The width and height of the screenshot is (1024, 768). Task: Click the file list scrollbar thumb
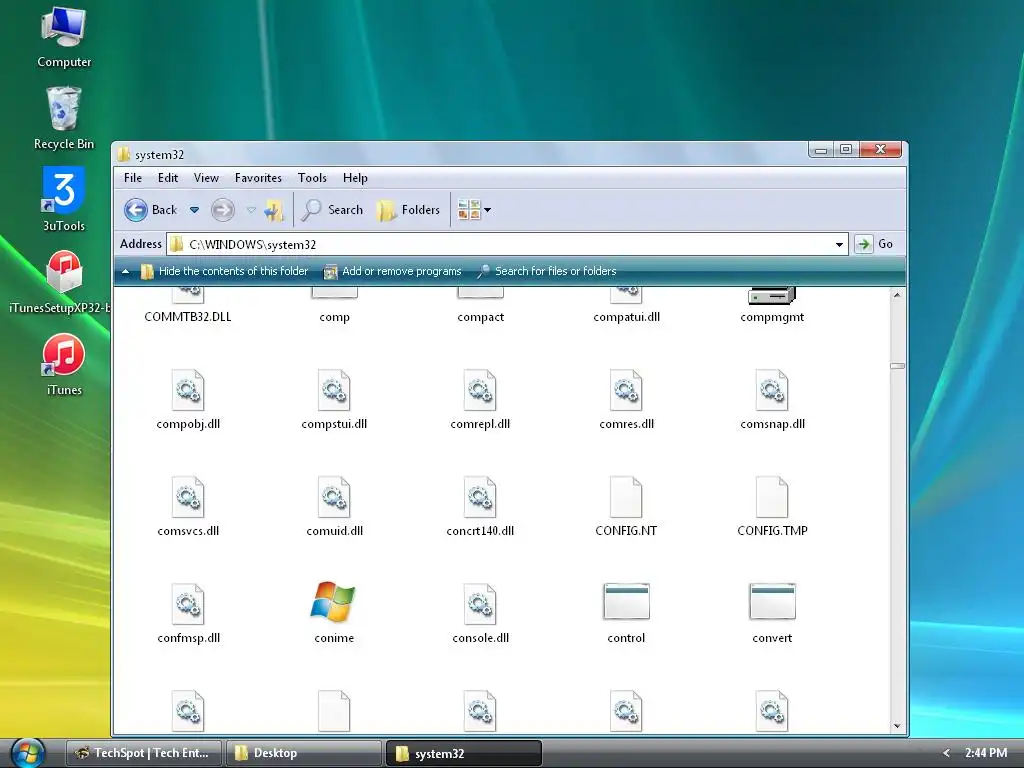897,366
